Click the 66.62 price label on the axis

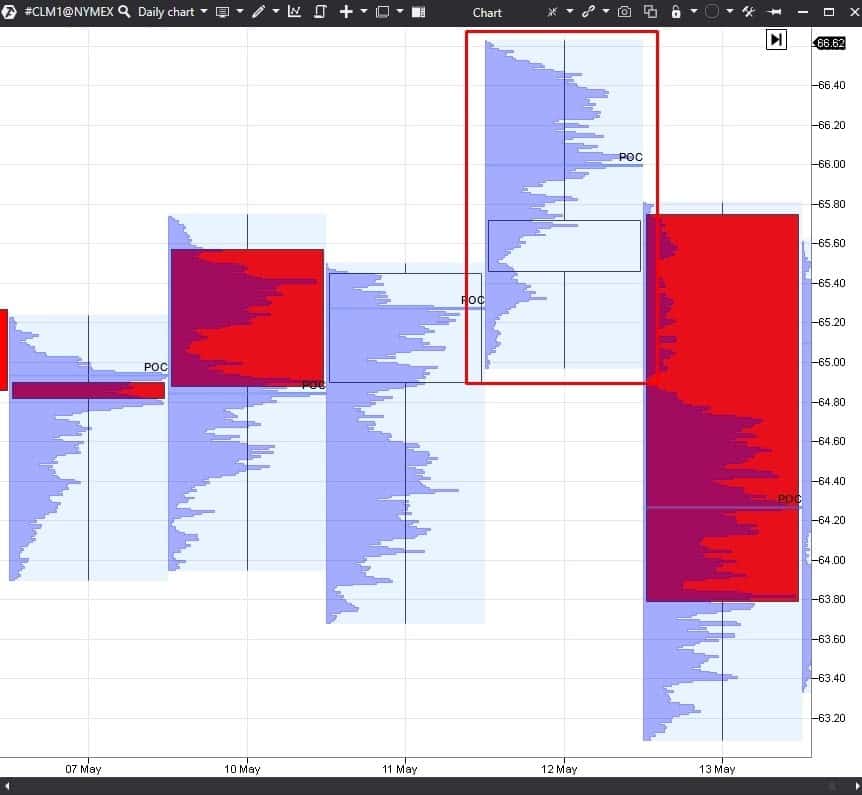[x=831, y=43]
